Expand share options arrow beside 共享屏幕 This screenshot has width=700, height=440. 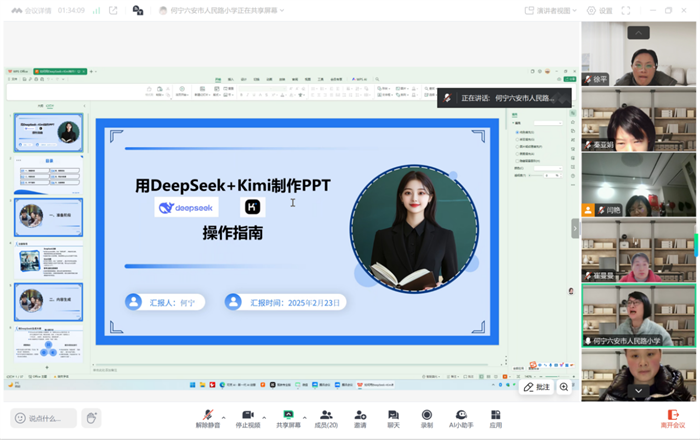[304, 418]
